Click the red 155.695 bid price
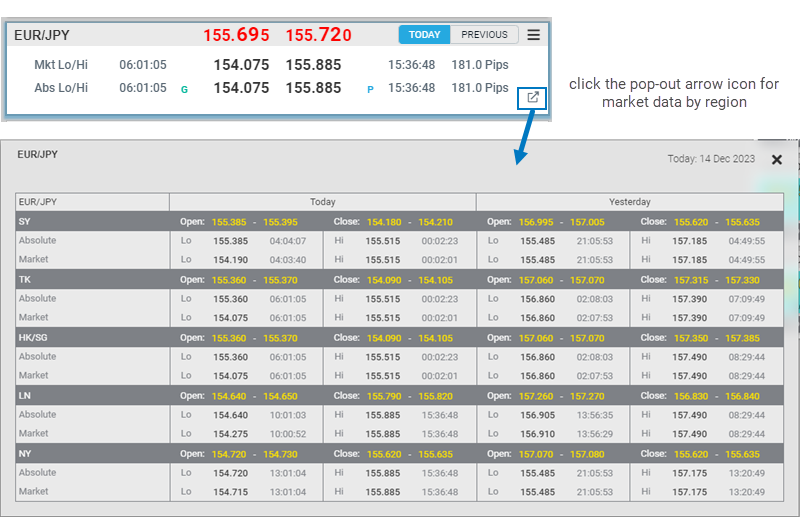Image resolution: width=800 pixels, height=517 pixels. pyautogui.click(x=237, y=35)
